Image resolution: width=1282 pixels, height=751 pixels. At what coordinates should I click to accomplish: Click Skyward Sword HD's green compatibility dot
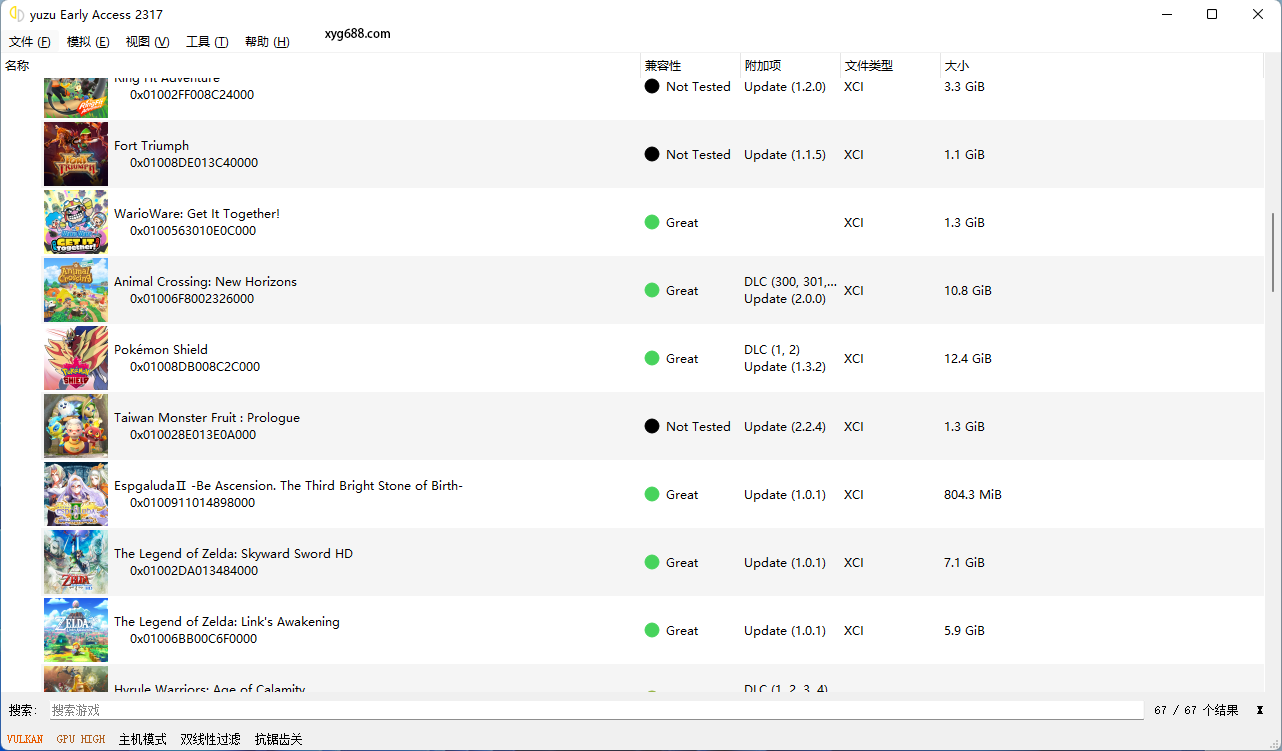652,562
